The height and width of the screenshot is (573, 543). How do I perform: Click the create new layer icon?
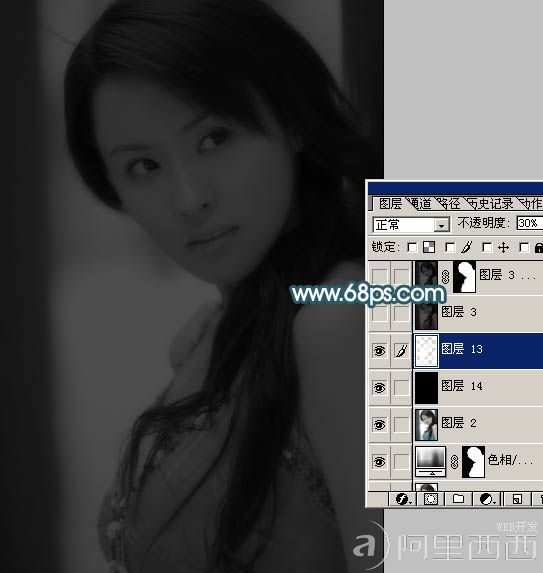click(x=517, y=499)
